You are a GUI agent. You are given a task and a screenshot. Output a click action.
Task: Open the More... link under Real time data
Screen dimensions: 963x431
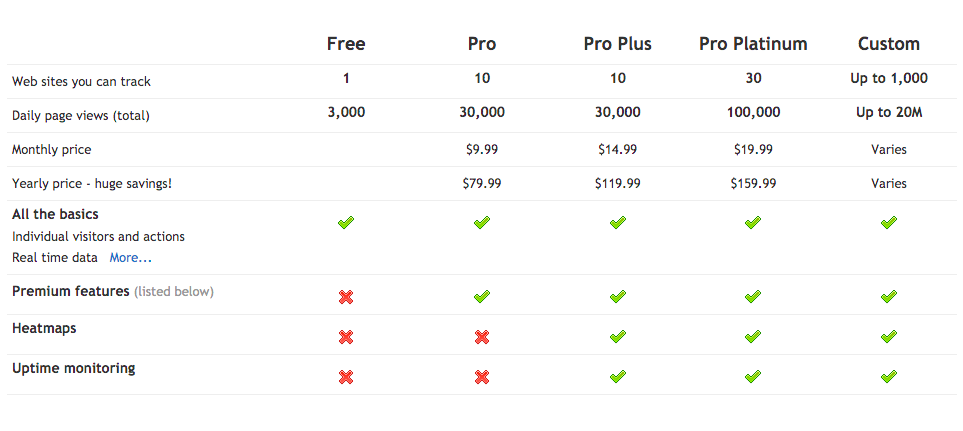pyautogui.click(x=130, y=258)
